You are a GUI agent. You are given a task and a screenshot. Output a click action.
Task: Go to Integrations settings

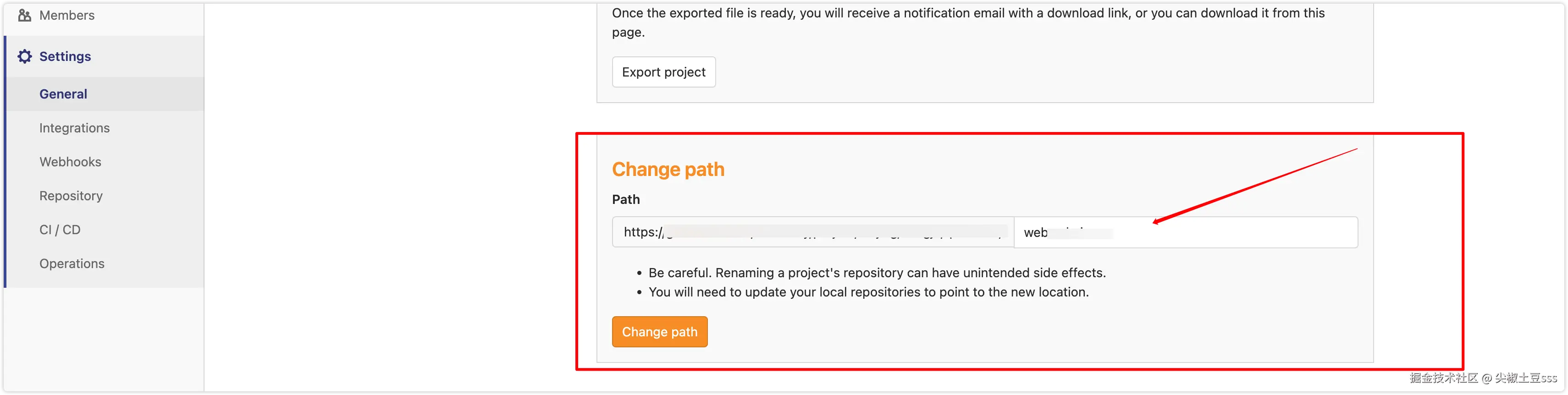pyautogui.click(x=74, y=128)
